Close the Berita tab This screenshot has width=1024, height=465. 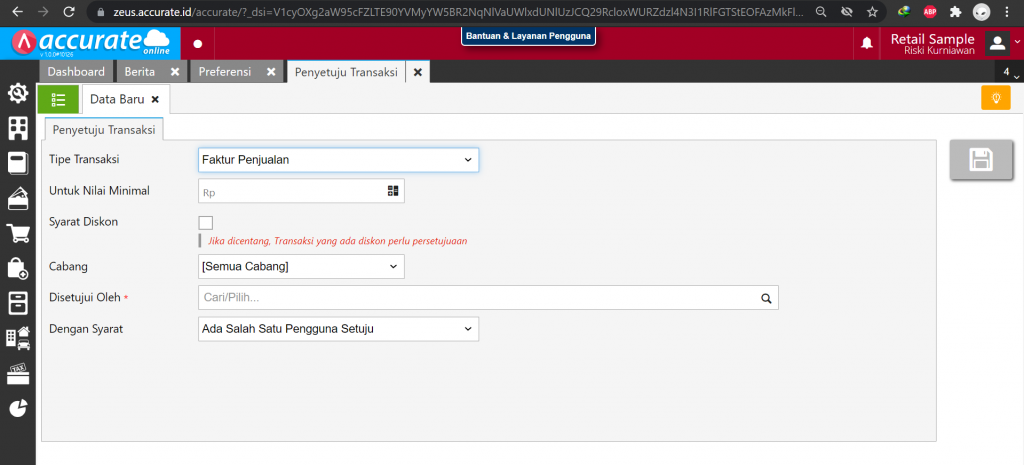coord(174,72)
